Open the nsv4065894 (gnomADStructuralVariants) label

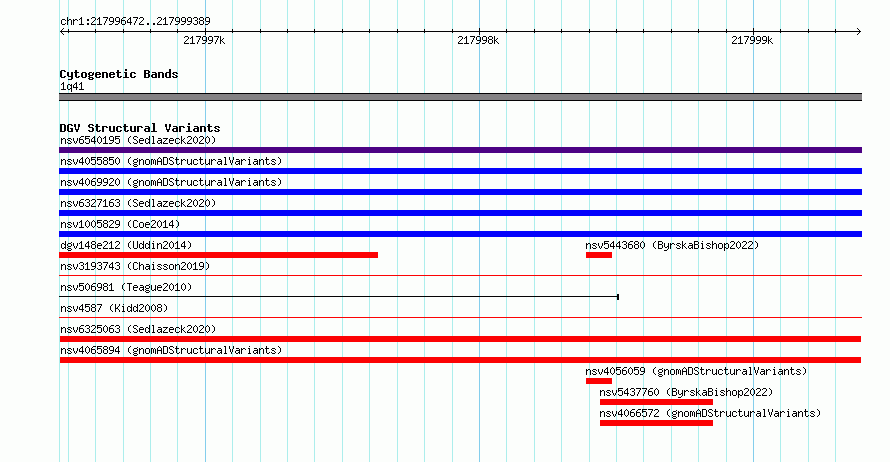[171, 350]
